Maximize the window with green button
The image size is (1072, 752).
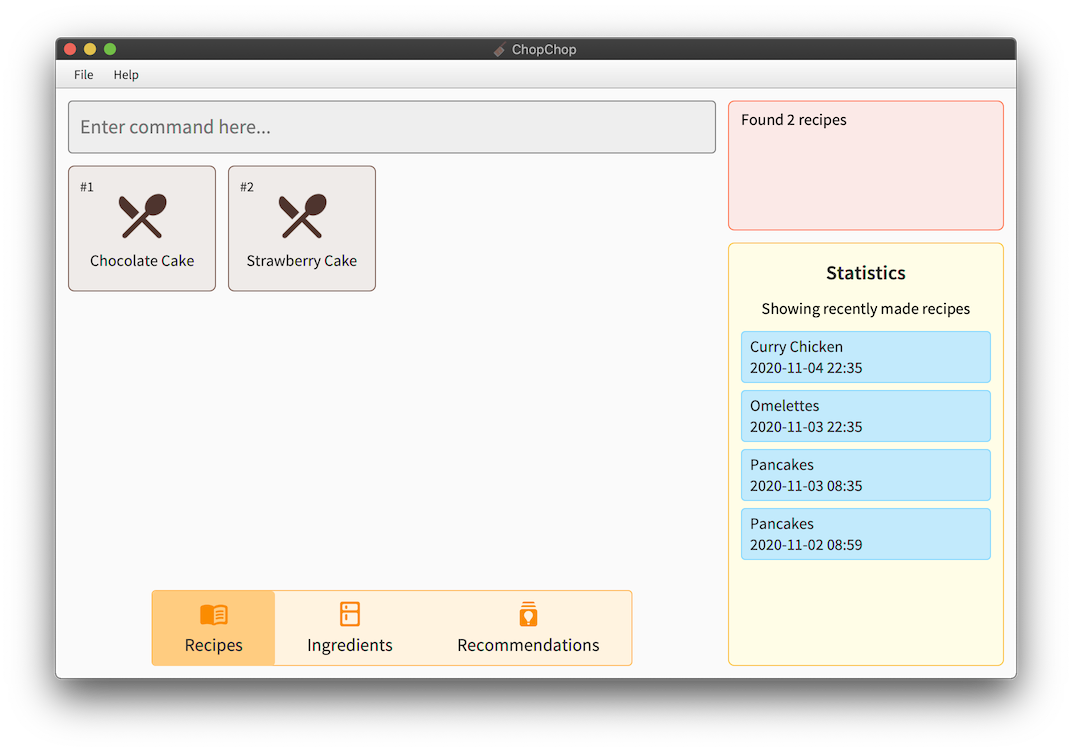point(110,49)
